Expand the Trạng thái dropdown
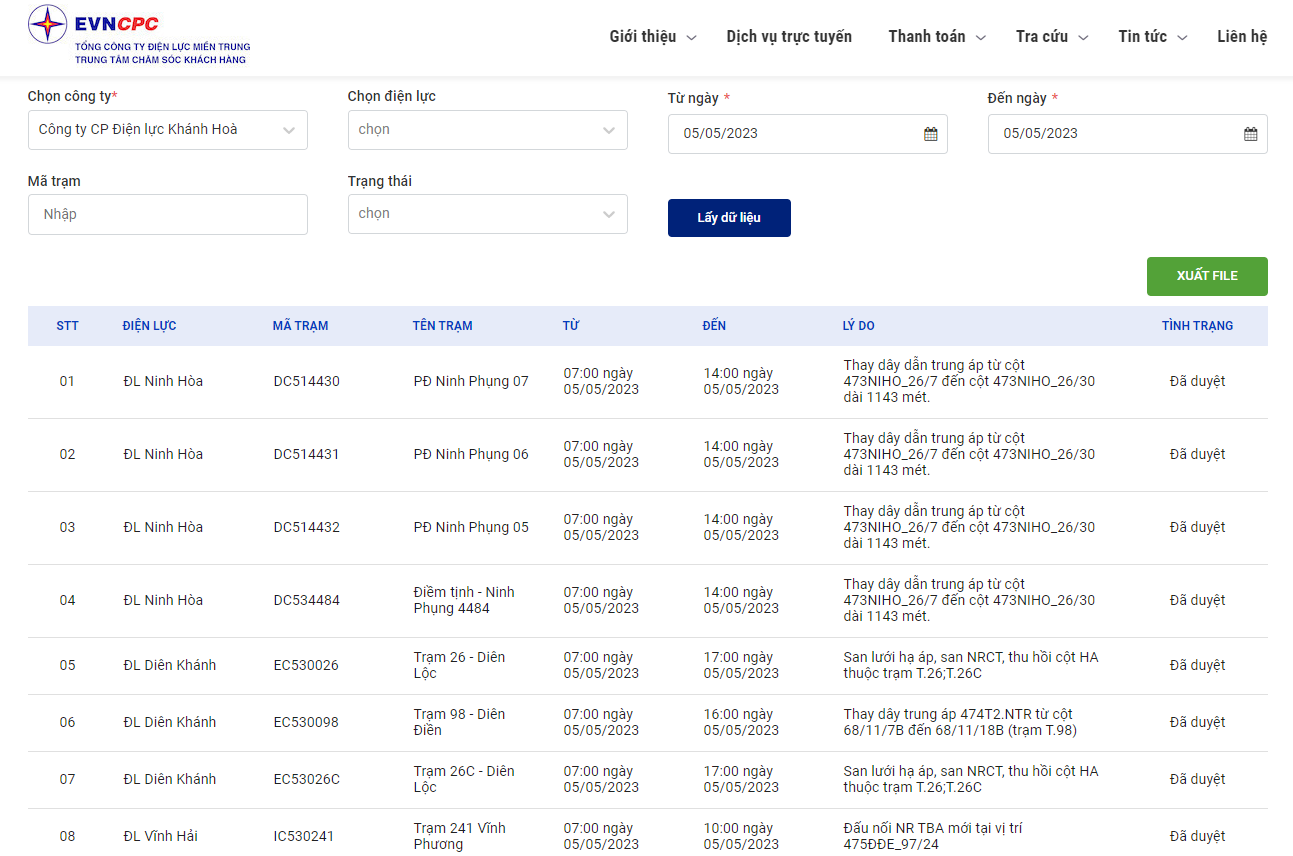Screen dimensions: 1293x856 [x=488, y=214]
